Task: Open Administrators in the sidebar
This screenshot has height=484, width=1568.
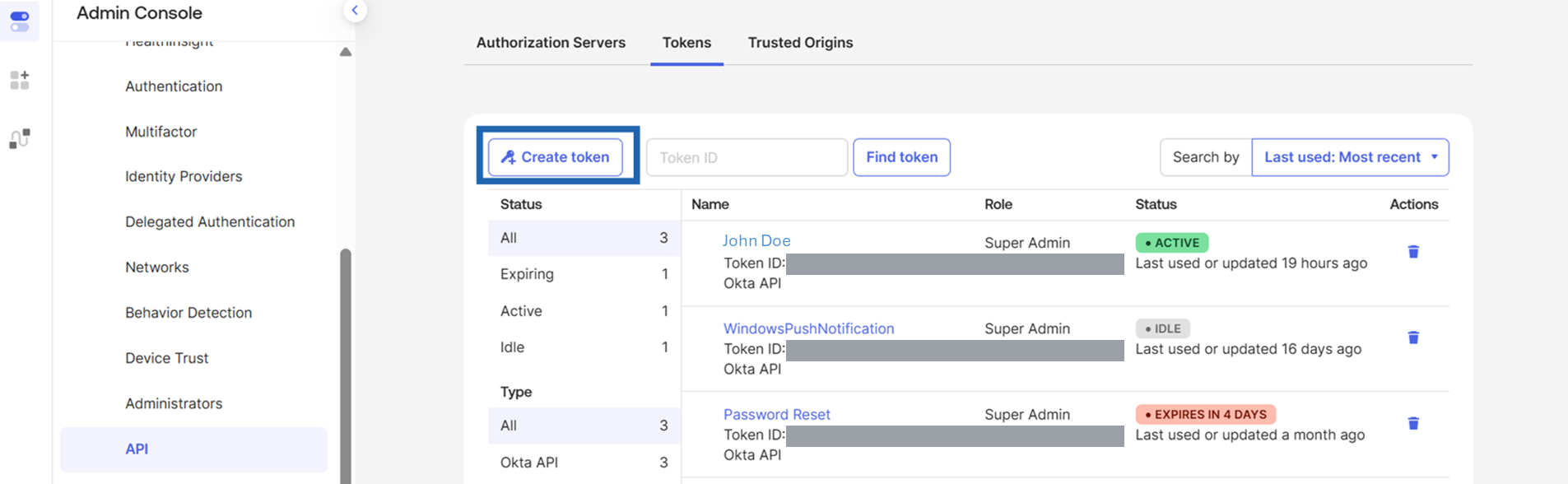Action: click(x=174, y=403)
